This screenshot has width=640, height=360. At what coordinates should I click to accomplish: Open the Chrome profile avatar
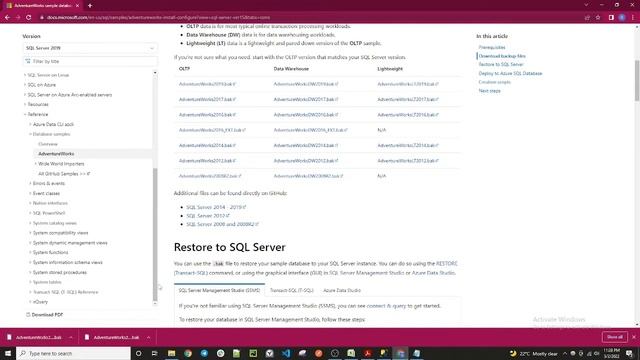tap(622, 18)
